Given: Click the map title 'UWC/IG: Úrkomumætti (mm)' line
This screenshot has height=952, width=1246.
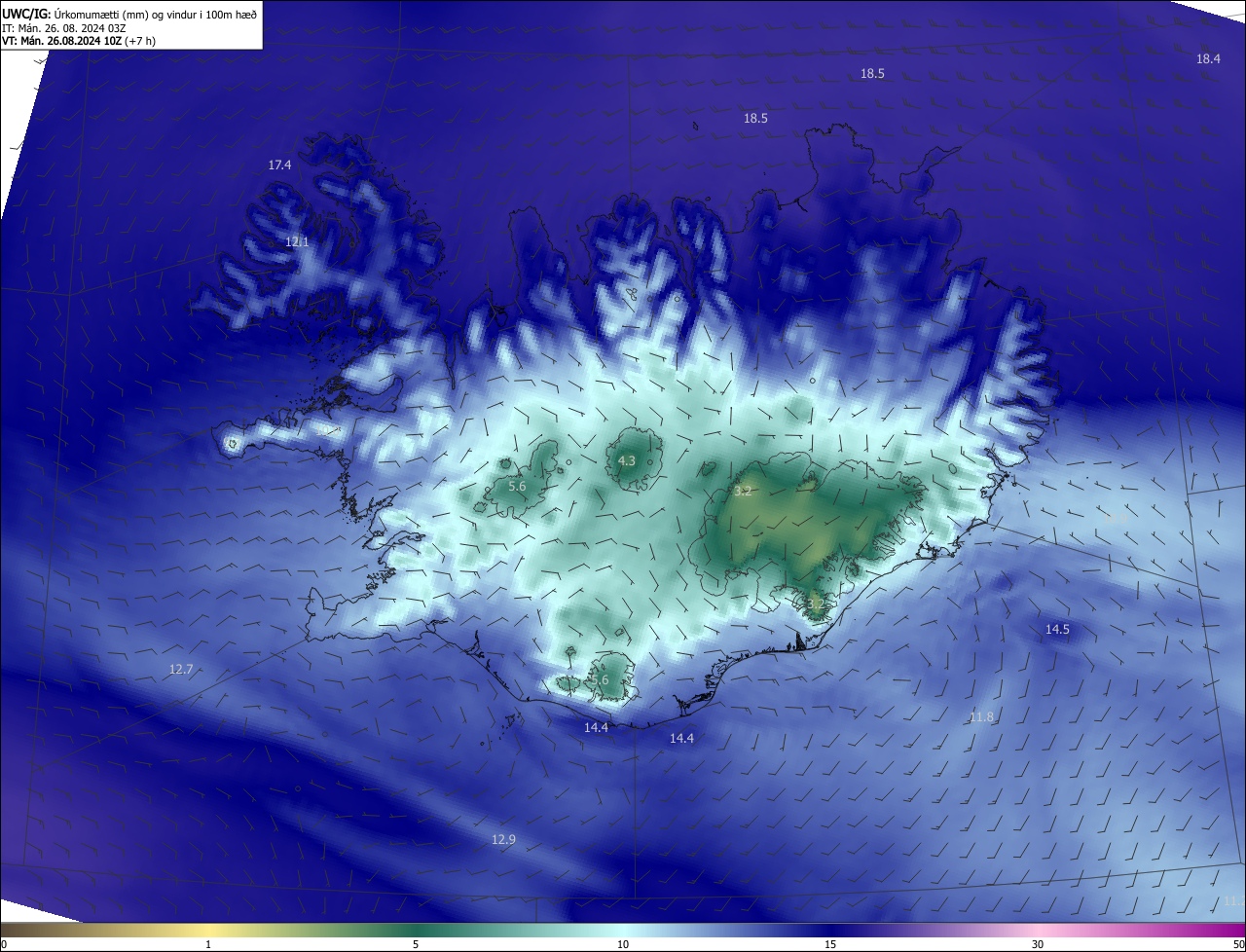Looking at the screenshot, I should click(130, 14).
